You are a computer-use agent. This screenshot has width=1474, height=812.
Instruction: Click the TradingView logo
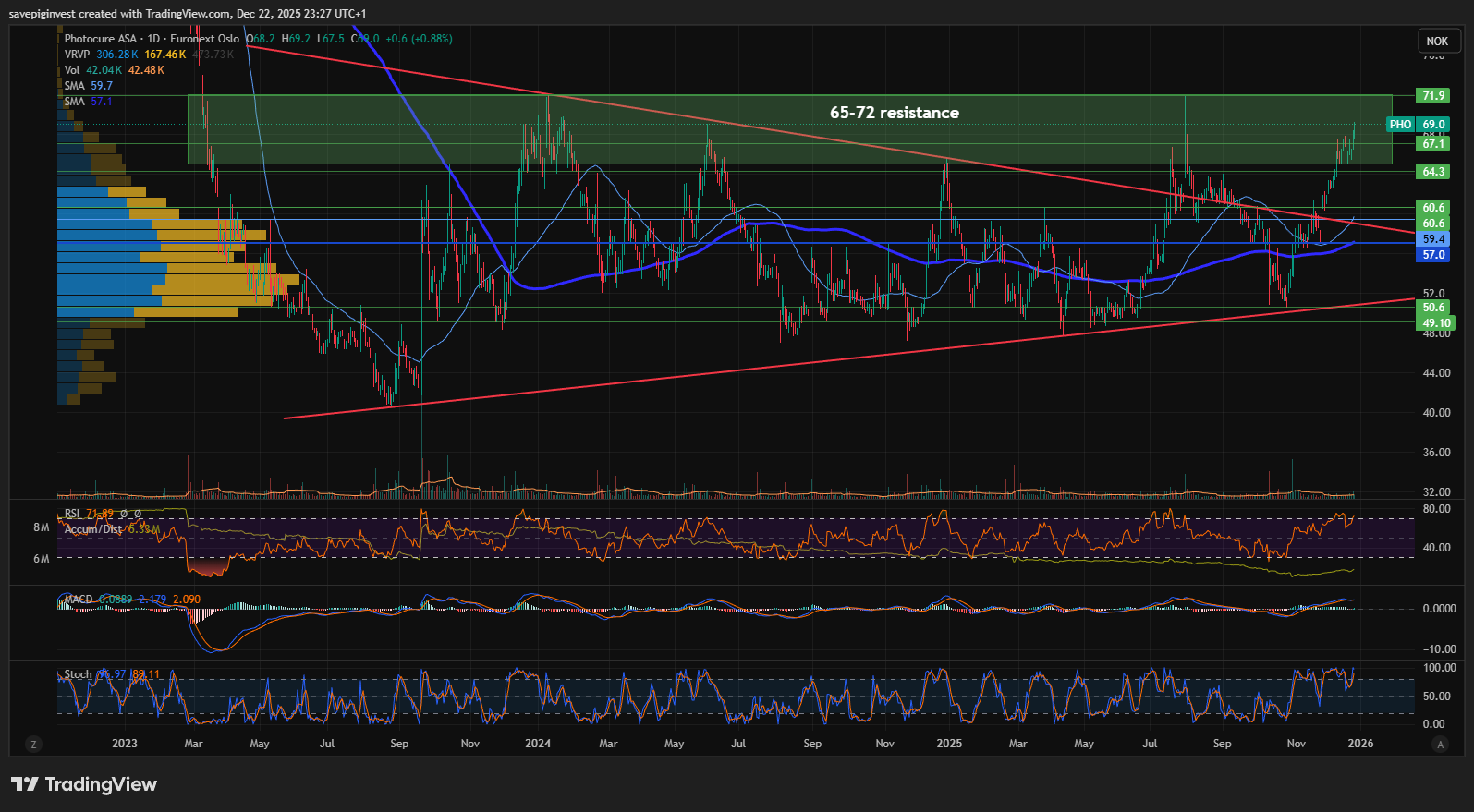coord(84,784)
